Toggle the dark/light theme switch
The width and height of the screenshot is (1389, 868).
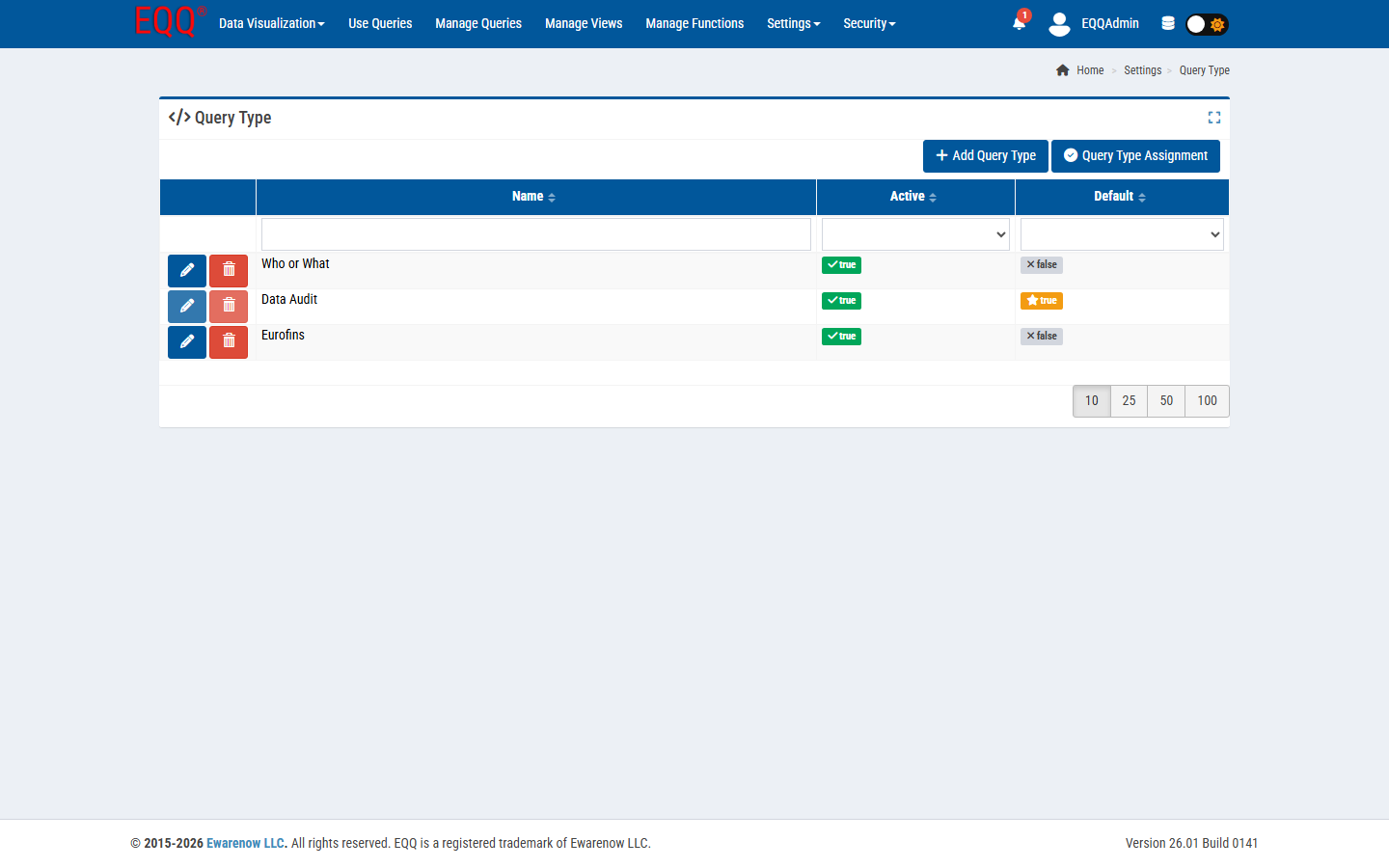click(x=1207, y=24)
